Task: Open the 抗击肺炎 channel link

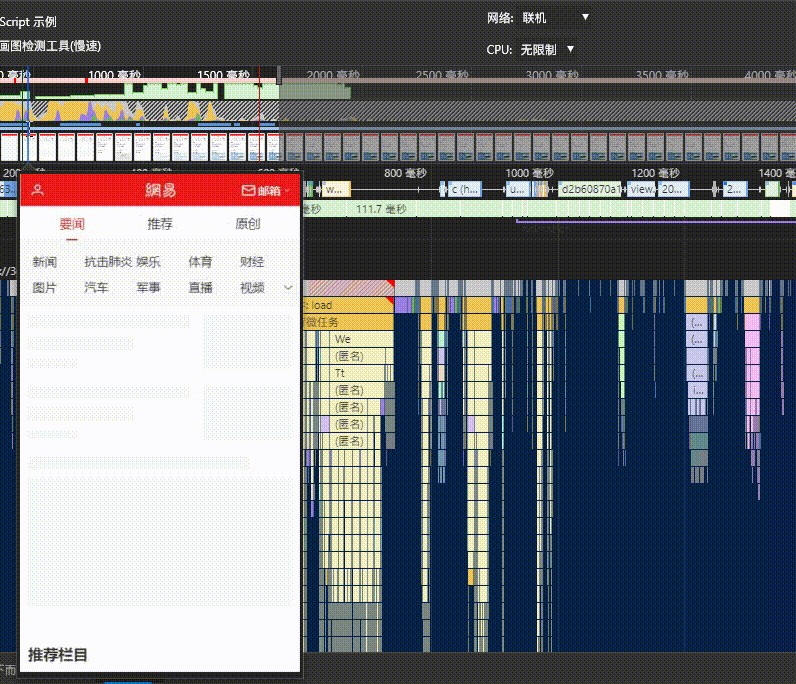Action: tap(108, 262)
